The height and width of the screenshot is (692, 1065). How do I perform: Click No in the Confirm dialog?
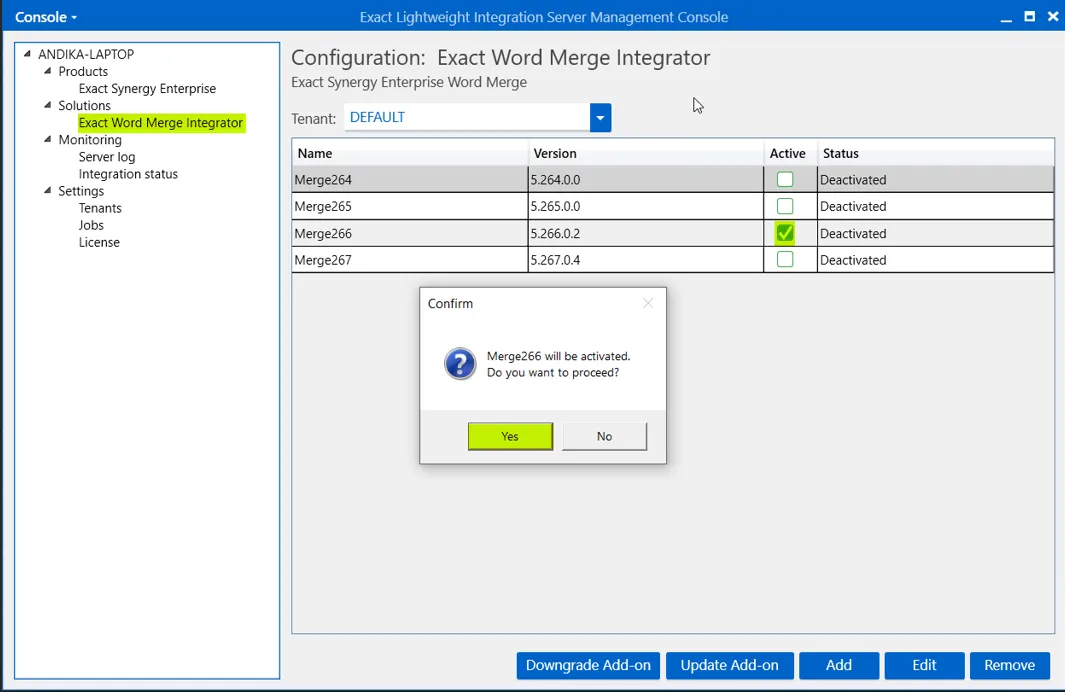pos(604,436)
